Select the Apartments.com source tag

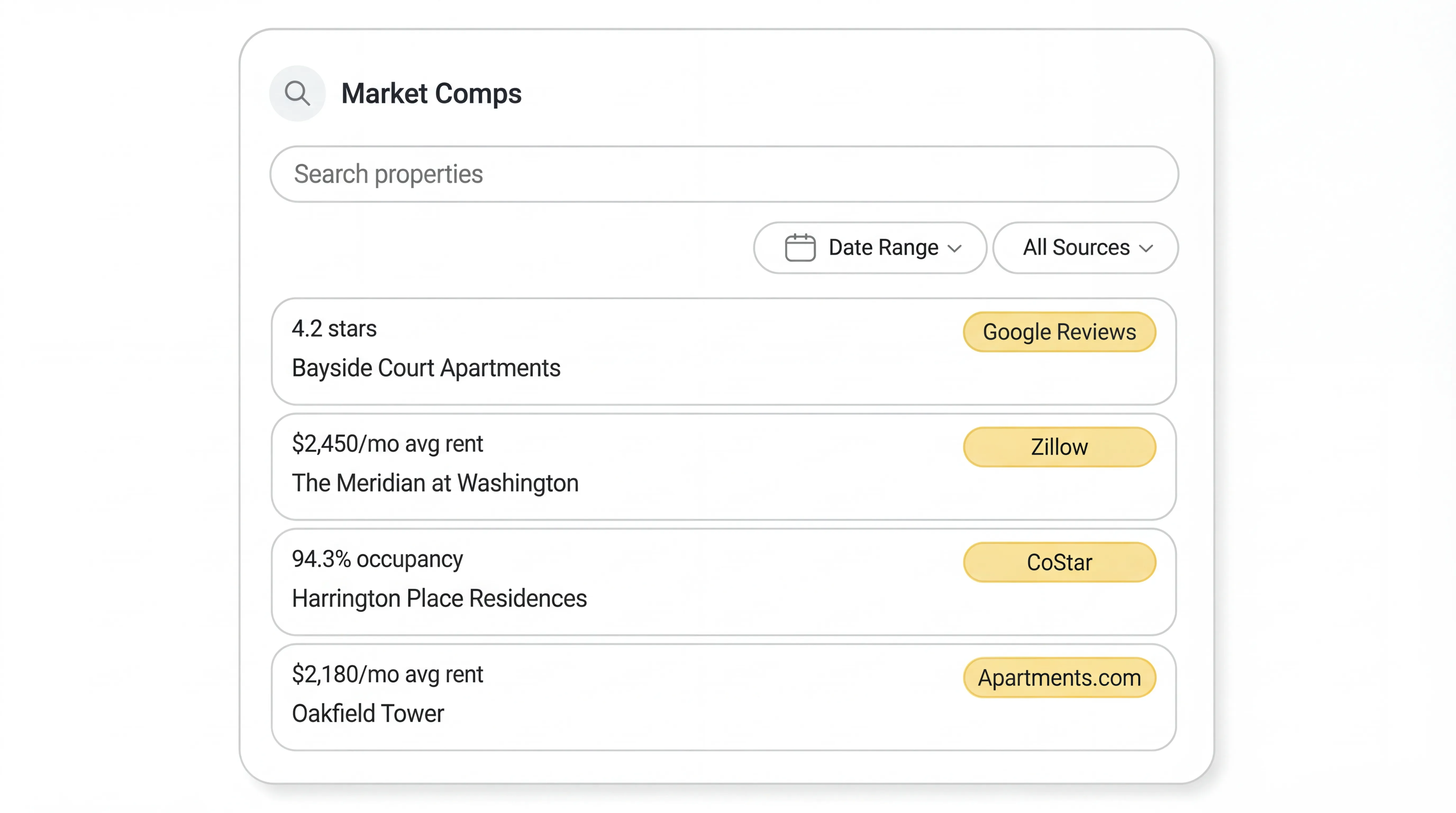(x=1059, y=677)
